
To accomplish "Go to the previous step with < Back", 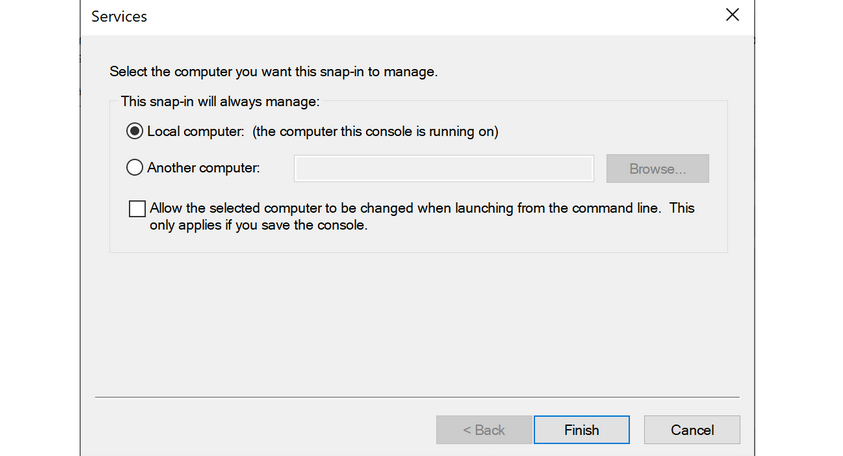I will [483, 430].
